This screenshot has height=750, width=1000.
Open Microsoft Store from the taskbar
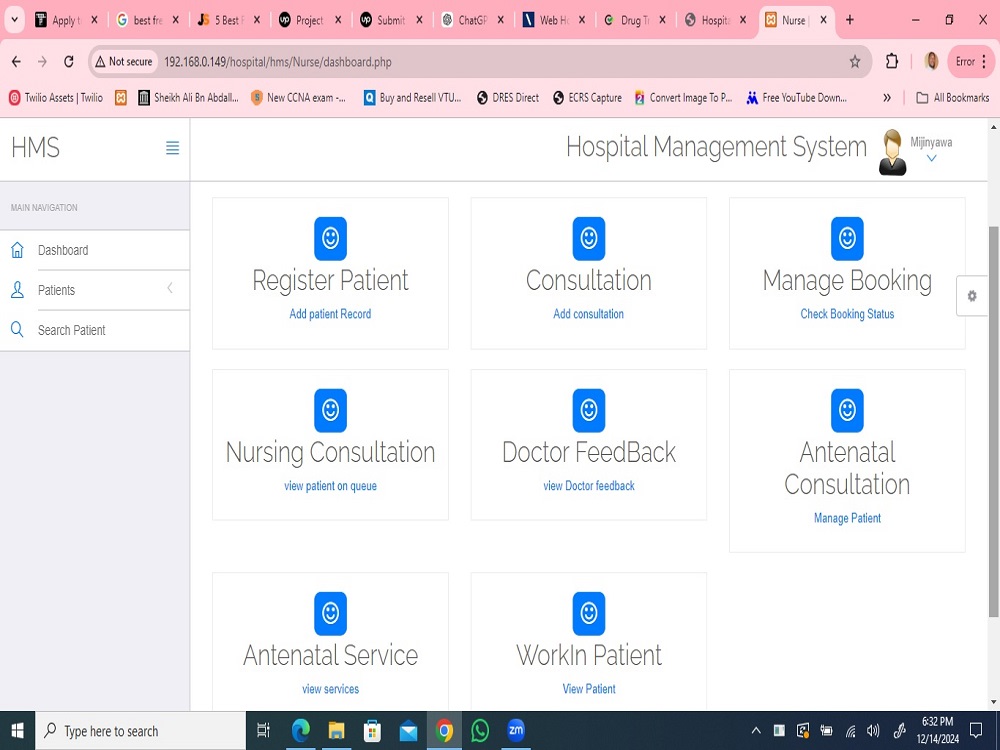point(372,731)
